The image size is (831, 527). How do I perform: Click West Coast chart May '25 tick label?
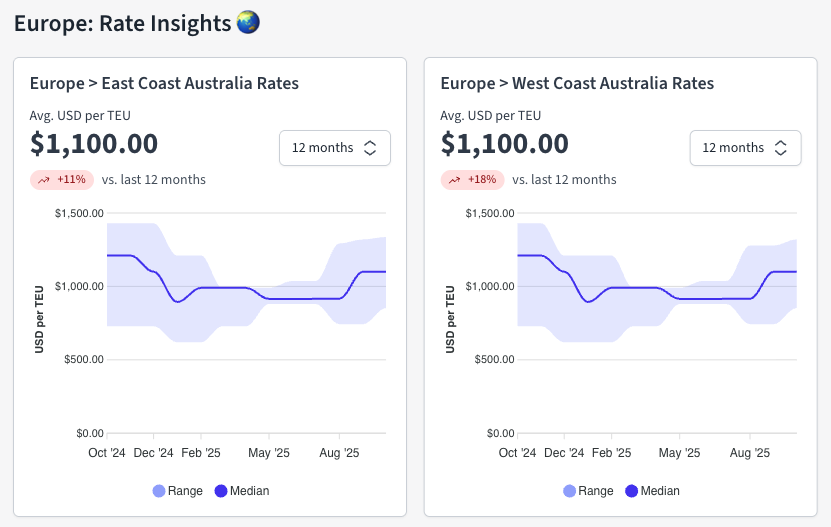[679, 453]
